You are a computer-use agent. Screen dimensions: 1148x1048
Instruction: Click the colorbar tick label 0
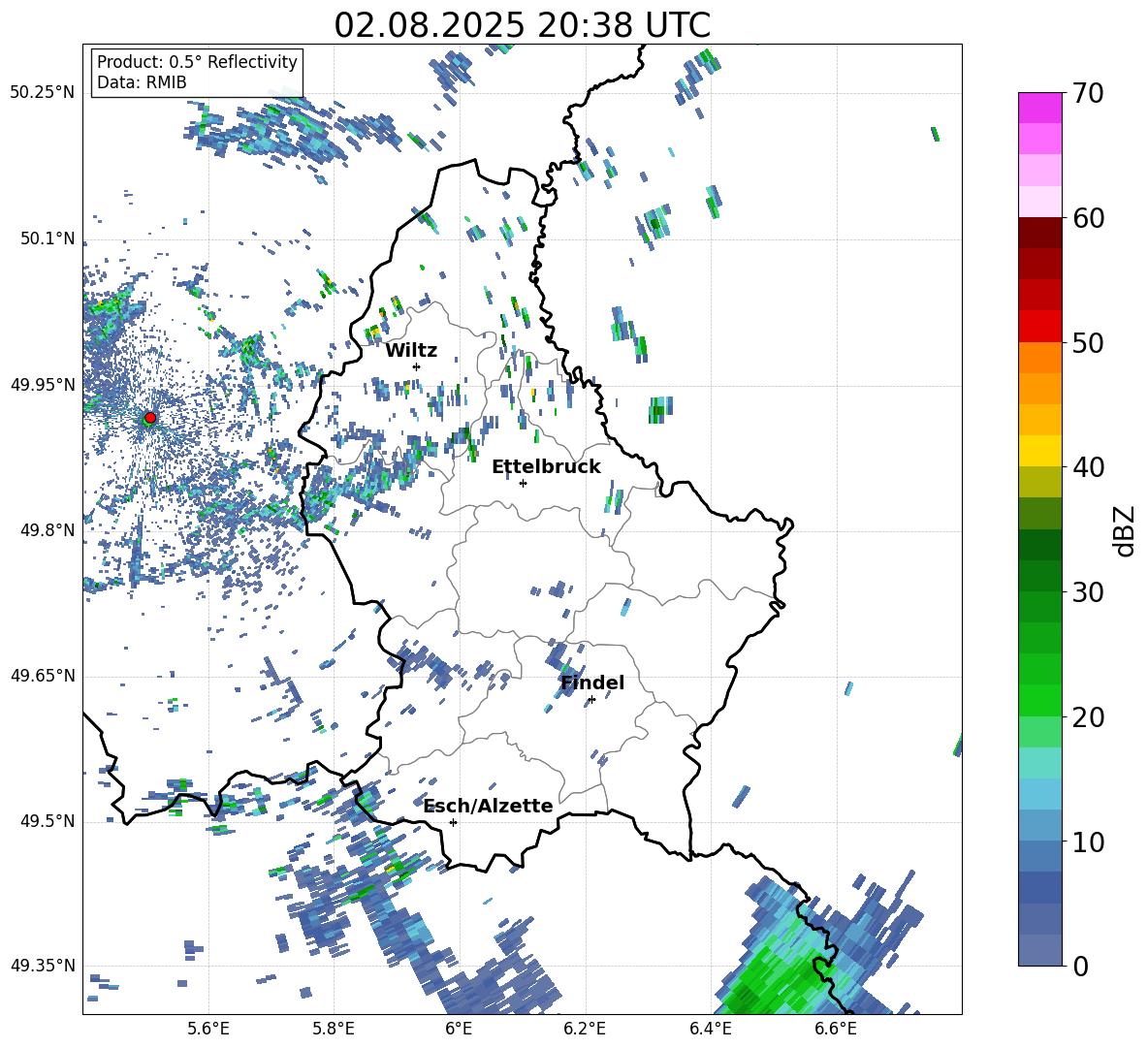[x=1080, y=966]
